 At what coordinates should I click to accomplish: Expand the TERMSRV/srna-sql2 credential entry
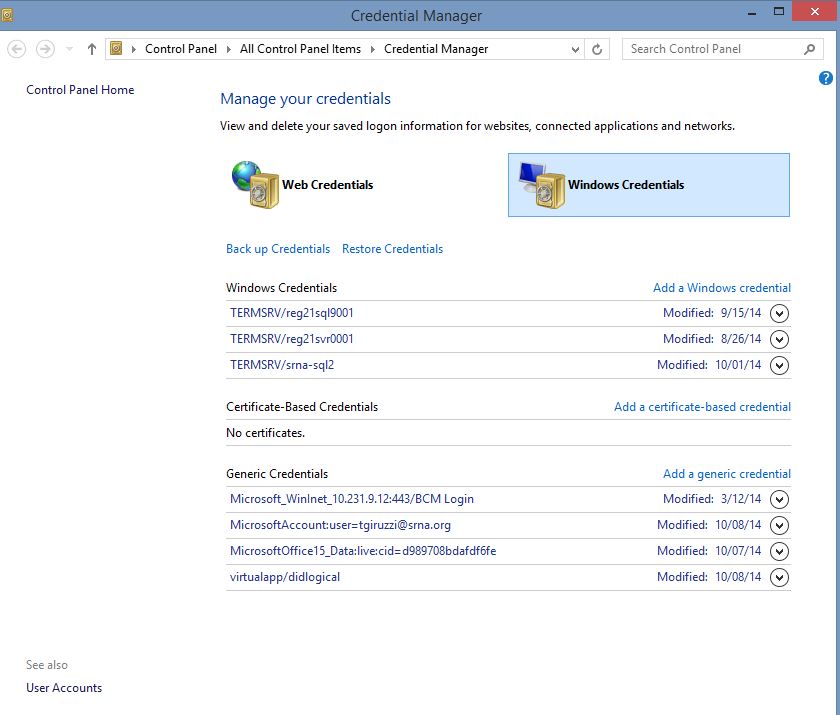click(x=780, y=365)
